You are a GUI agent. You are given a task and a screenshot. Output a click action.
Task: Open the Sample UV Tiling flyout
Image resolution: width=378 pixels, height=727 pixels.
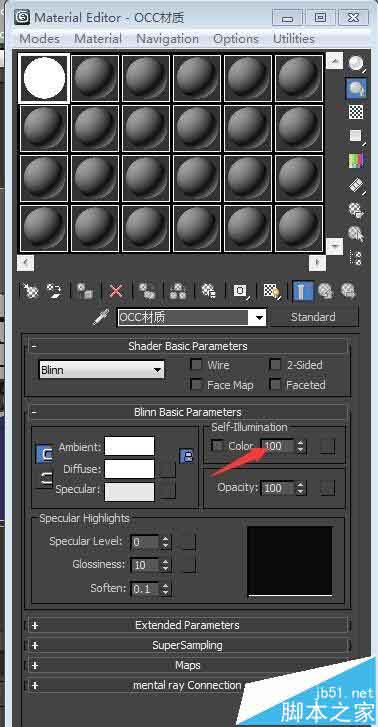[356, 136]
